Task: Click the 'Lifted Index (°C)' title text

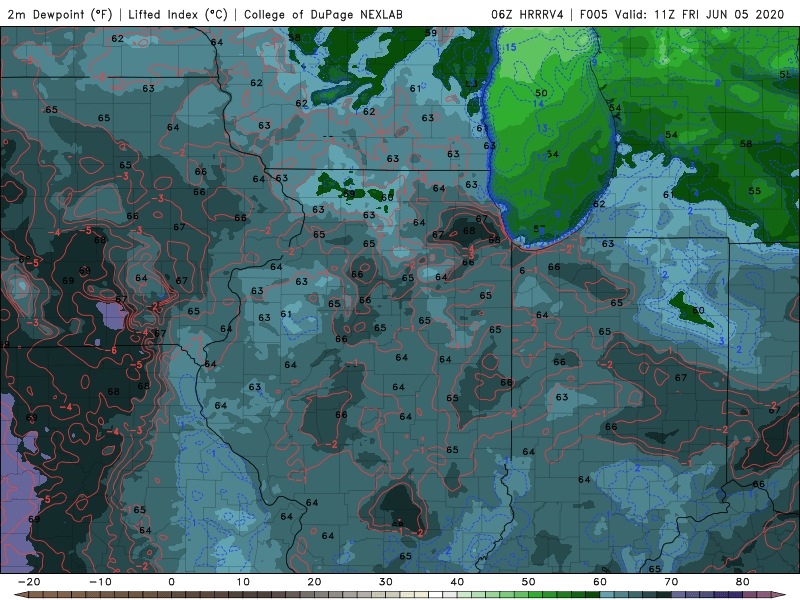Action: point(178,15)
